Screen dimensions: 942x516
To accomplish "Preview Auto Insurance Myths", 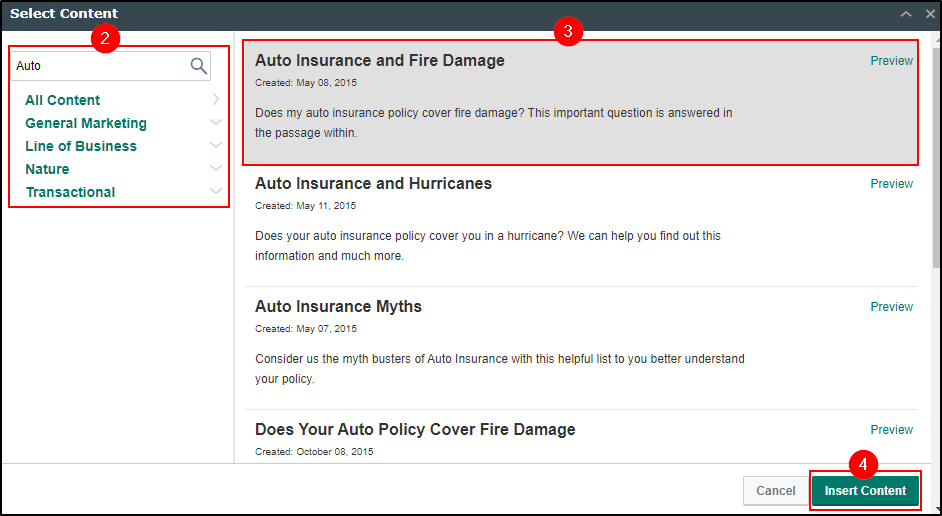I will (892, 306).
